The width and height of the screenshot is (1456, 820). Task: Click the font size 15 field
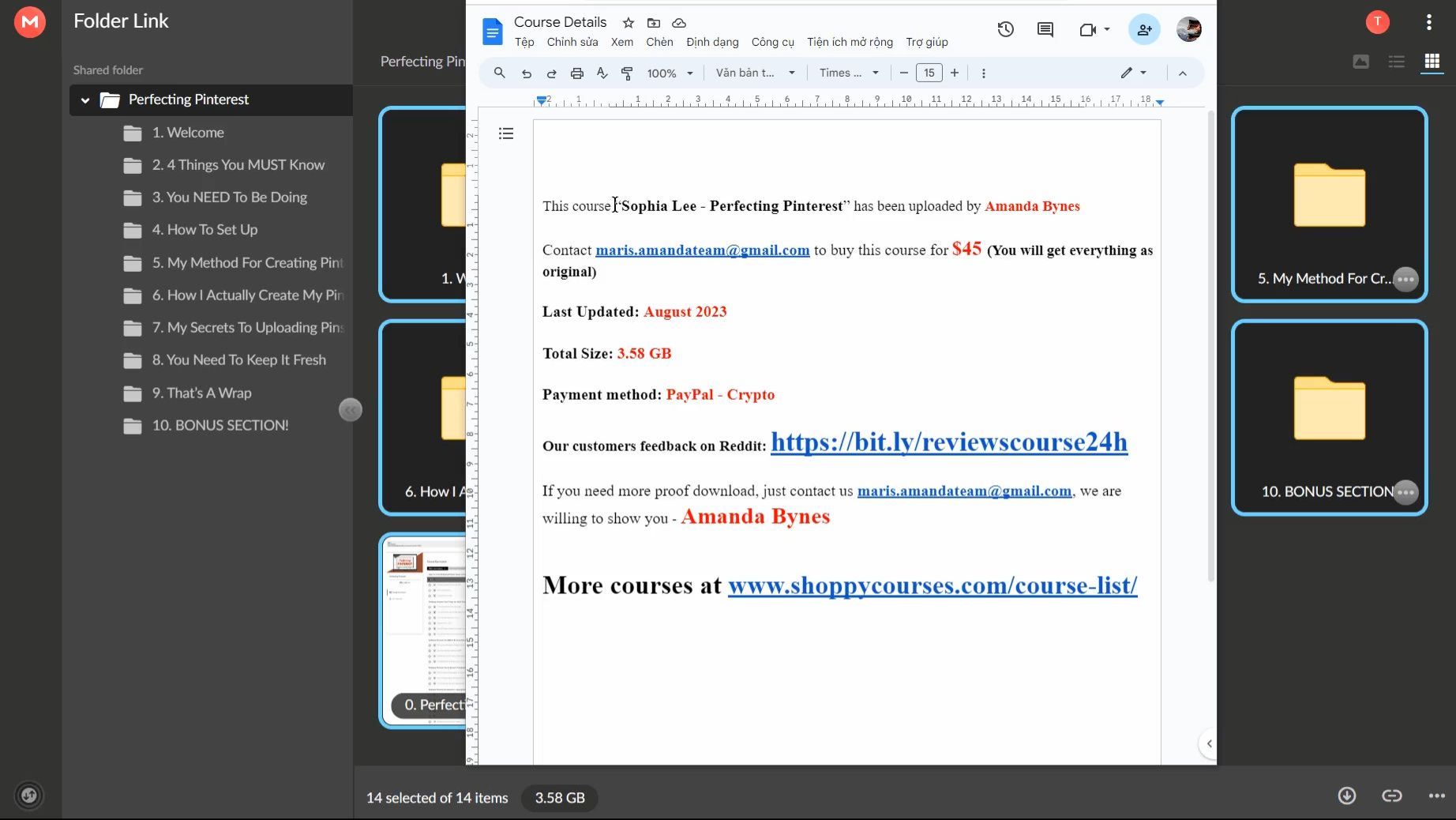pos(929,73)
